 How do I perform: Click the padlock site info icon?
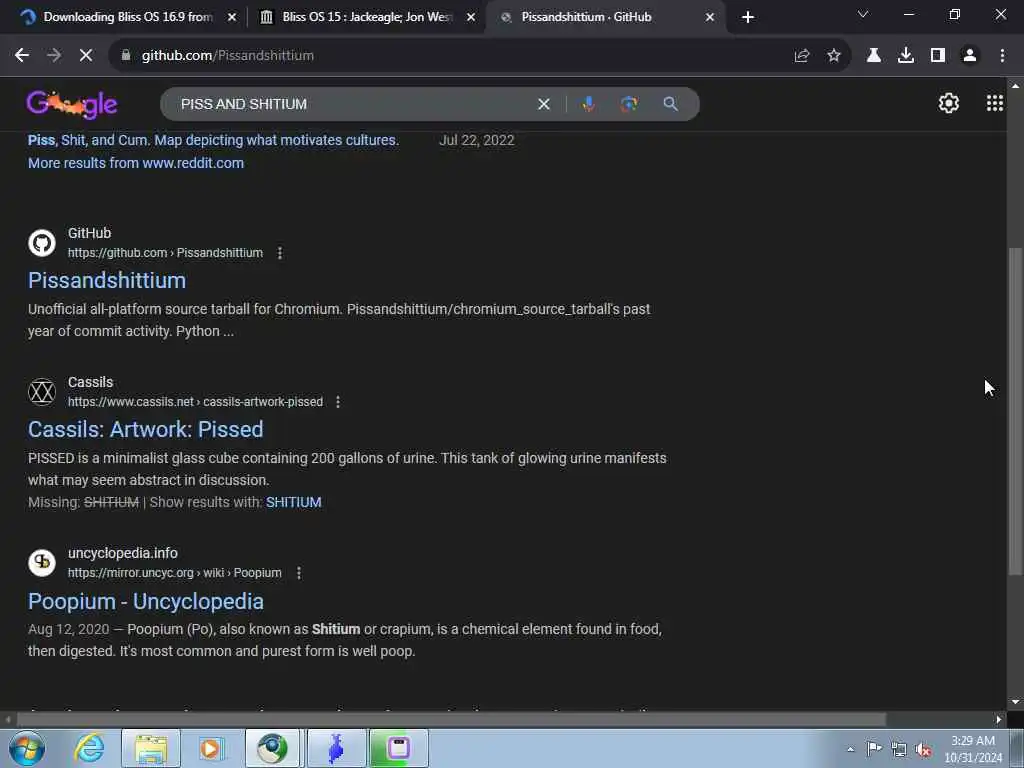pos(126,56)
